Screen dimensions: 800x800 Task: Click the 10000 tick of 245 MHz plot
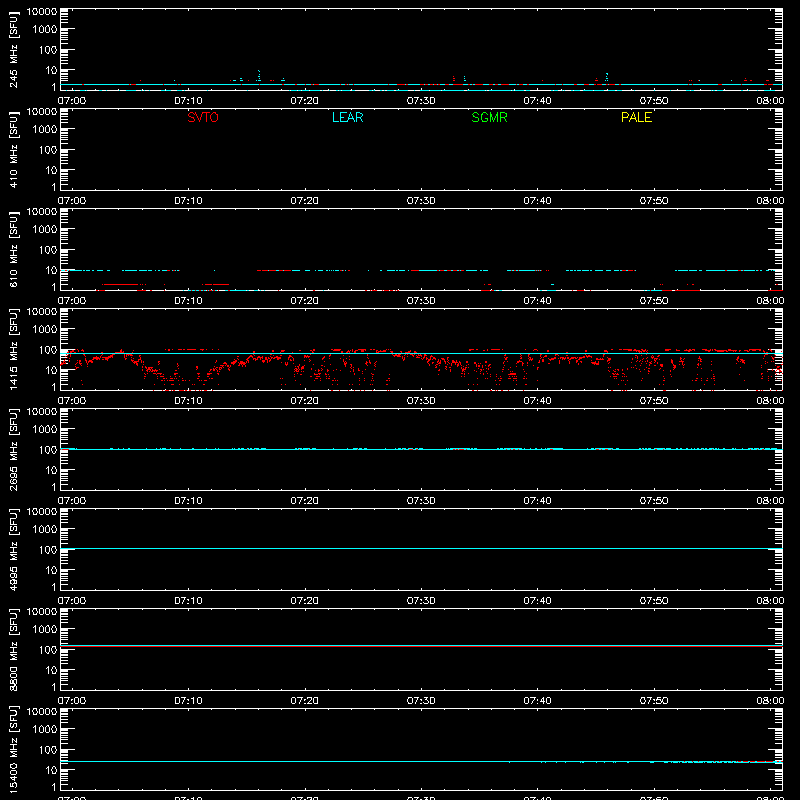(x=42, y=12)
